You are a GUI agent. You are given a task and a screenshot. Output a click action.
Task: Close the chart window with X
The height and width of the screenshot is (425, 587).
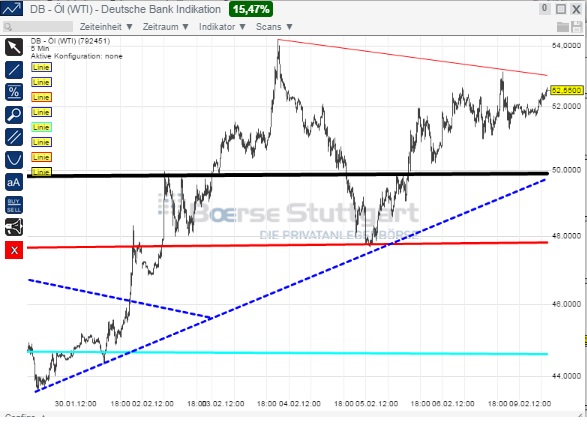(x=576, y=9)
